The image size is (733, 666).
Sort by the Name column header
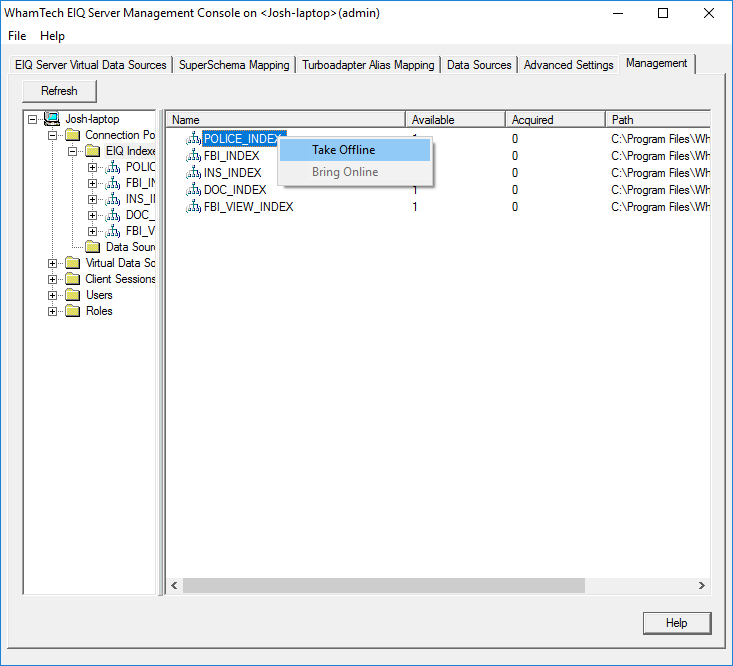(286, 120)
